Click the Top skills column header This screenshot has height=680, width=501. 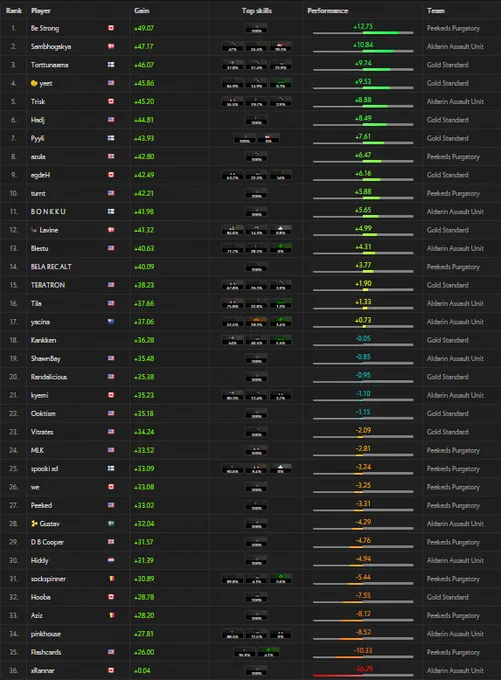click(257, 10)
